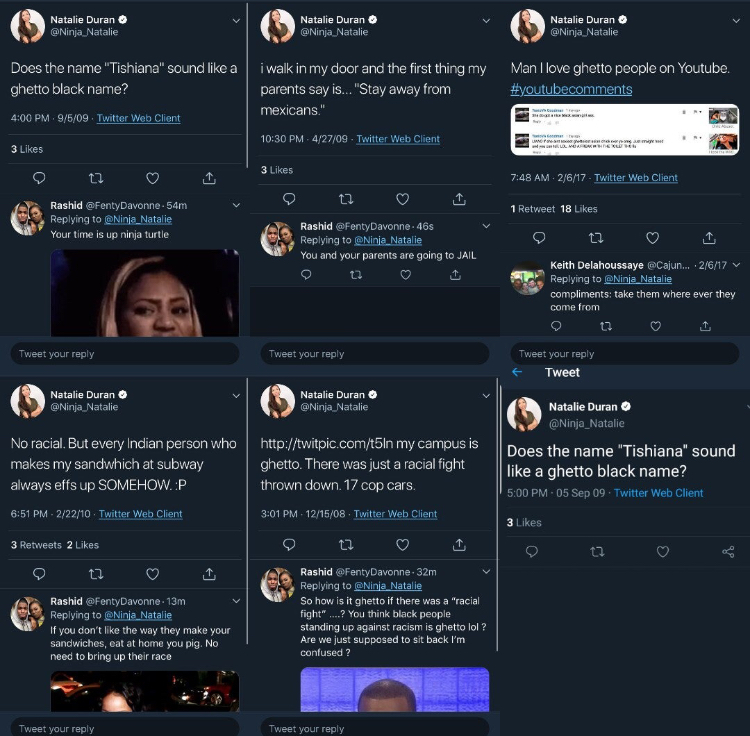Reply to Keith Delahoussaye's comment
750x736 pixels.
(x=556, y=326)
